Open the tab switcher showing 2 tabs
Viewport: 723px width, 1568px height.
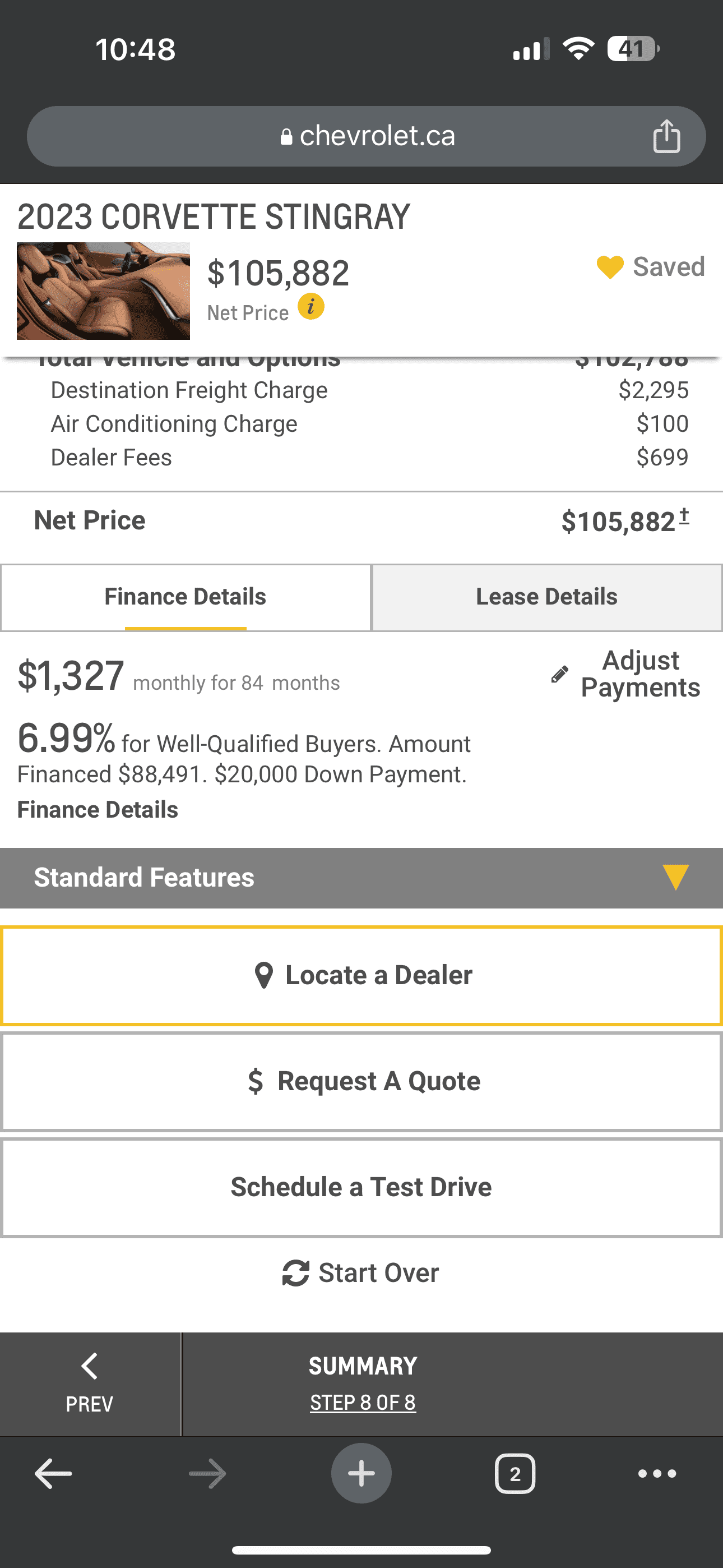(515, 1474)
